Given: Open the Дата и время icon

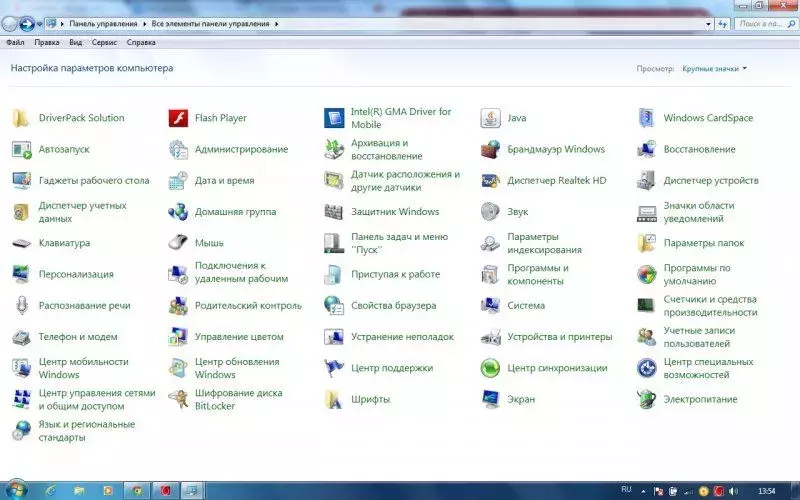Looking at the screenshot, I should pyautogui.click(x=178, y=181).
